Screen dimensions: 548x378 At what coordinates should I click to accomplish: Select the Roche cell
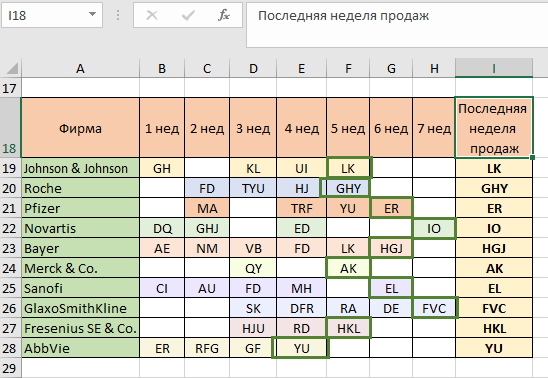pyautogui.click(x=80, y=188)
